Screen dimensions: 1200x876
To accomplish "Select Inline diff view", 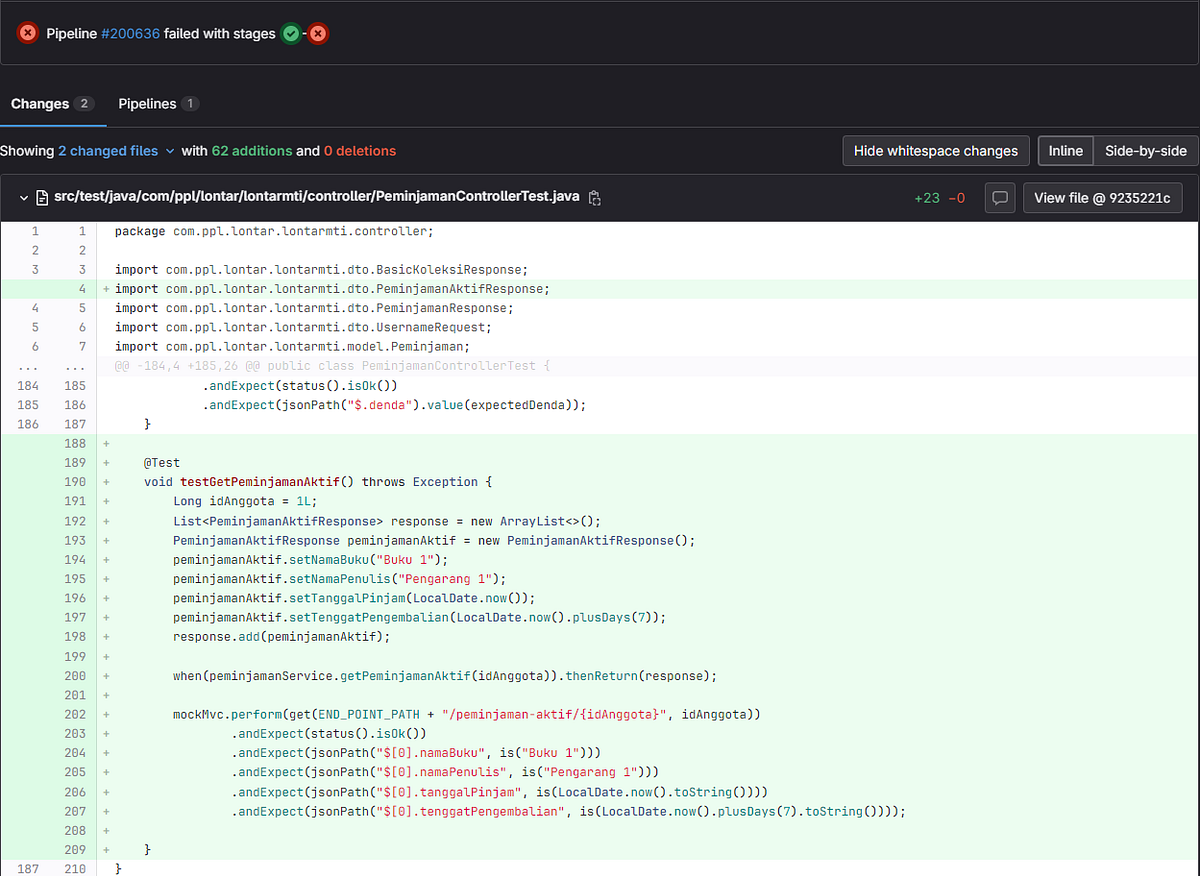I will (1065, 151).
